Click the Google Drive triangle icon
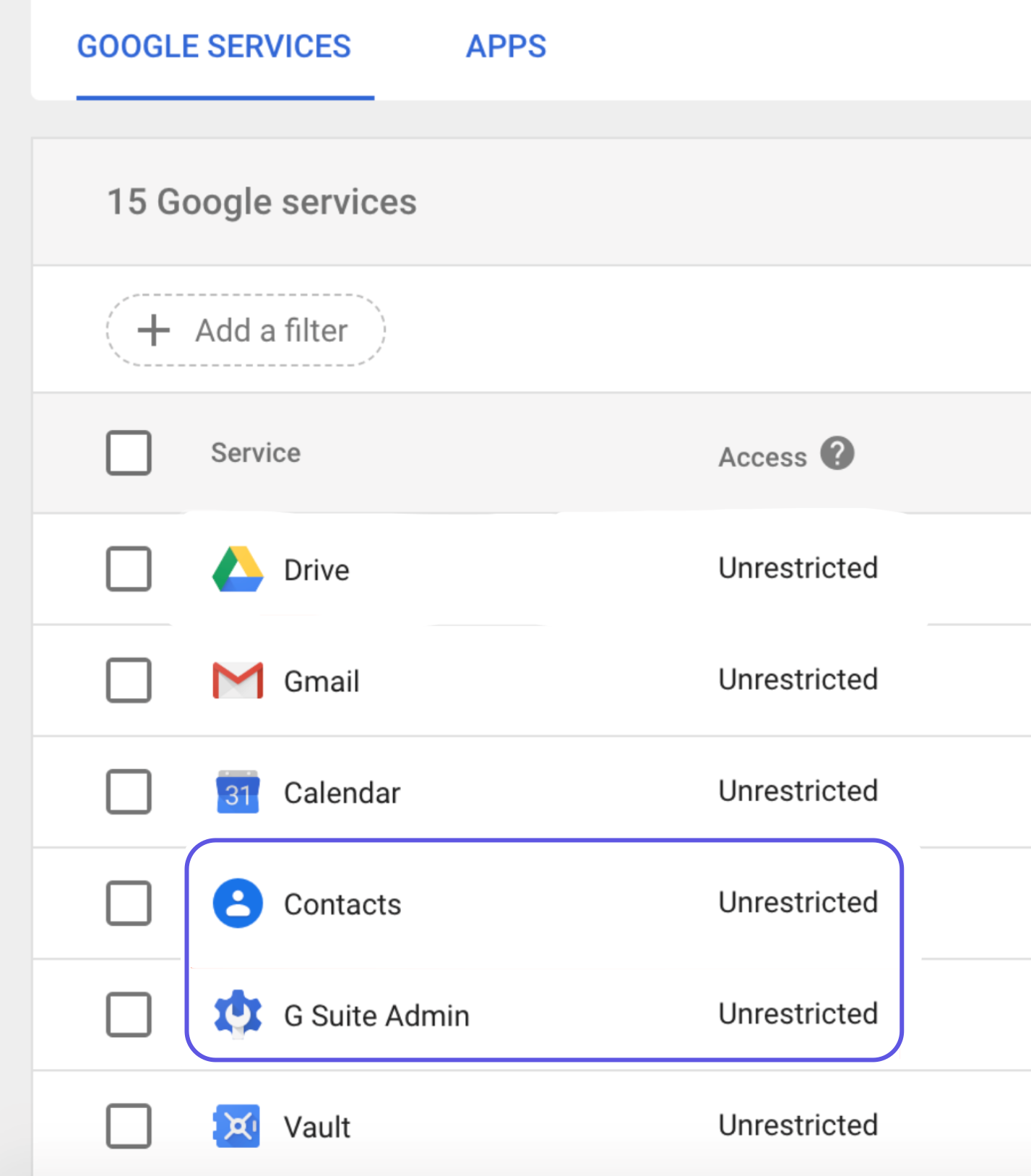 click(238, 569)
